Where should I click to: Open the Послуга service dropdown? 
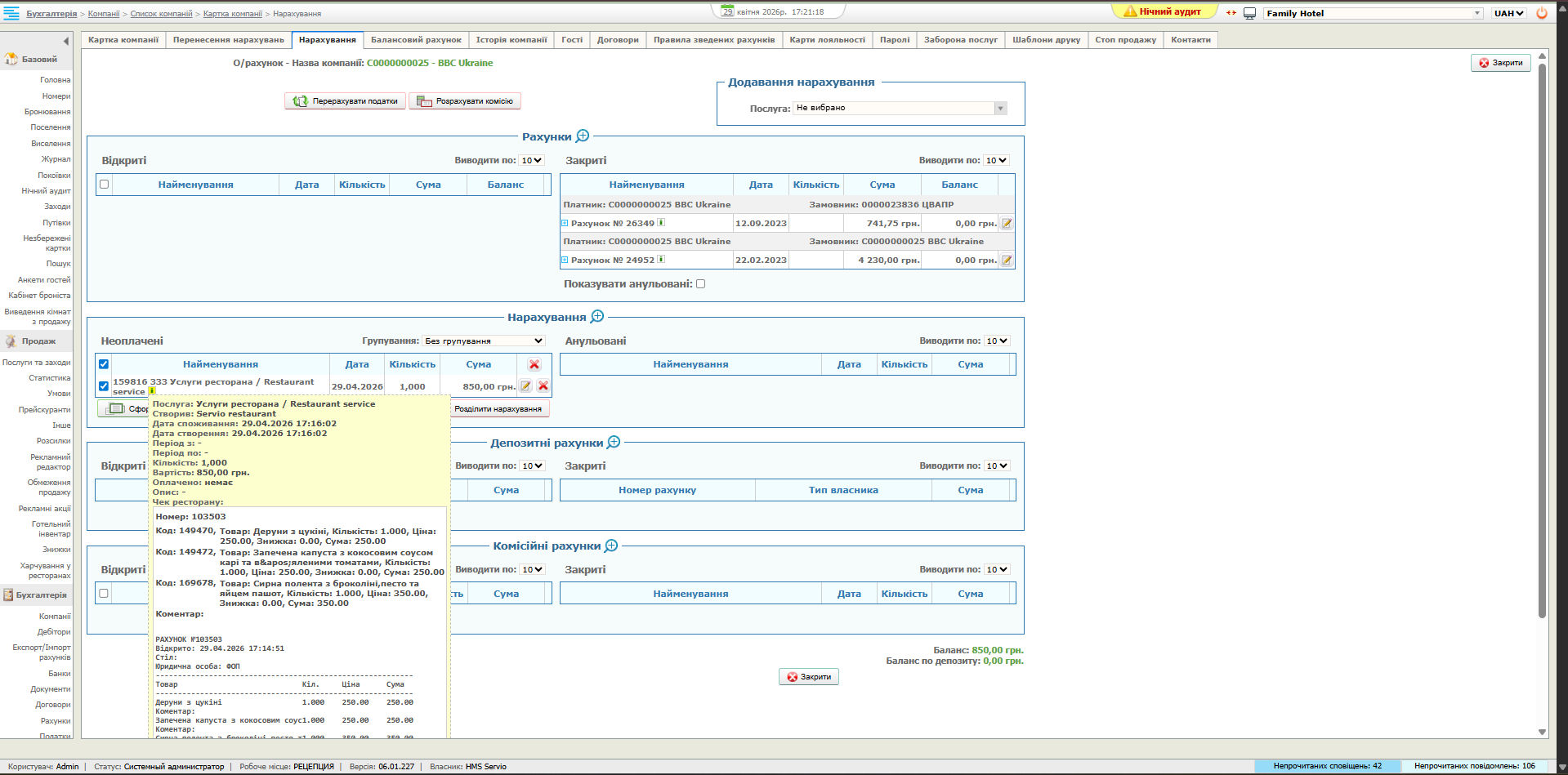pos(900,108)
